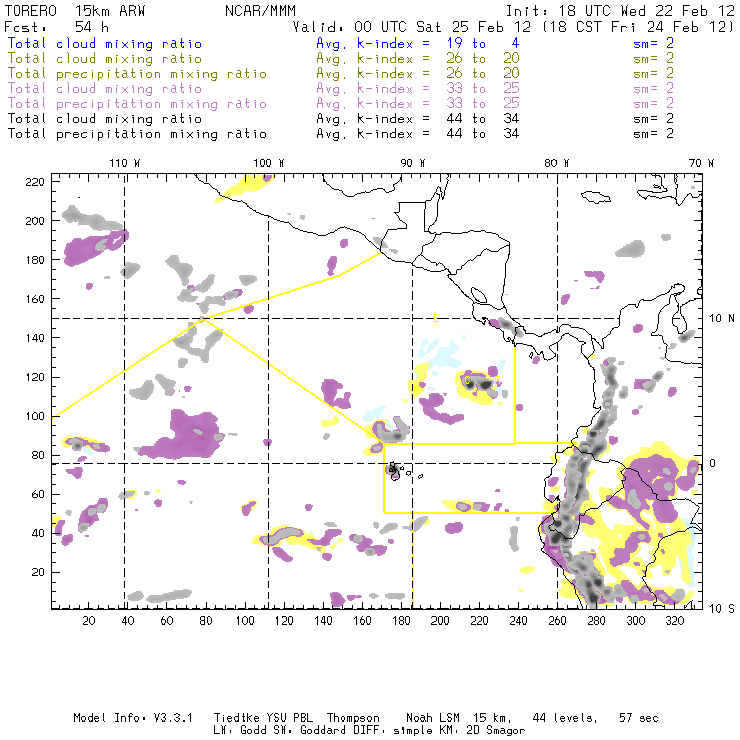
Task: Click the "240" tick on the horizontal axis
Action: (518, 621)
